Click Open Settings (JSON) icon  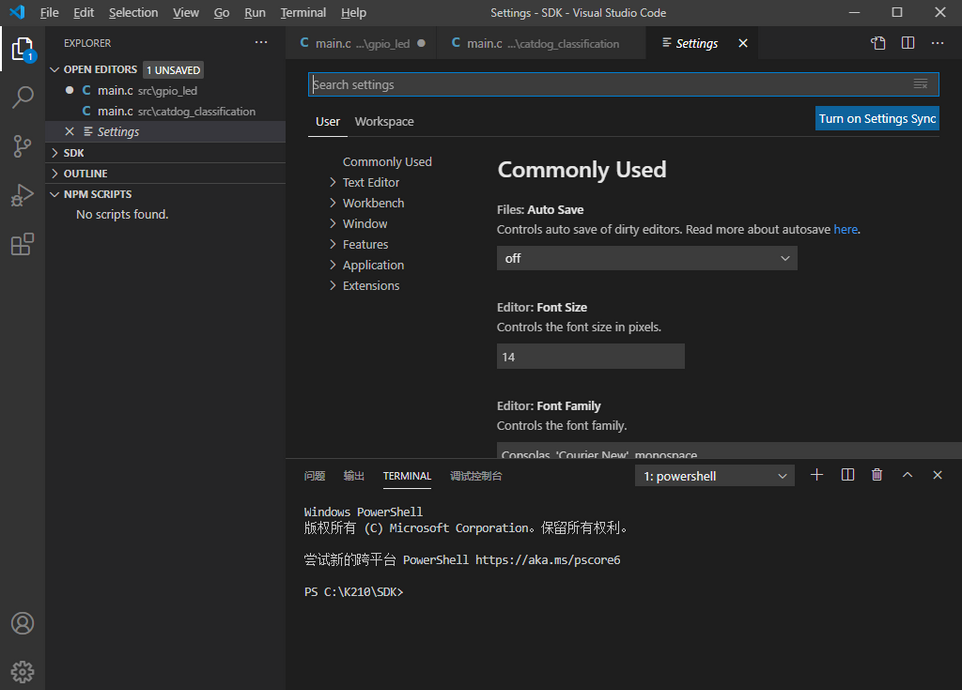pos(878,43)
